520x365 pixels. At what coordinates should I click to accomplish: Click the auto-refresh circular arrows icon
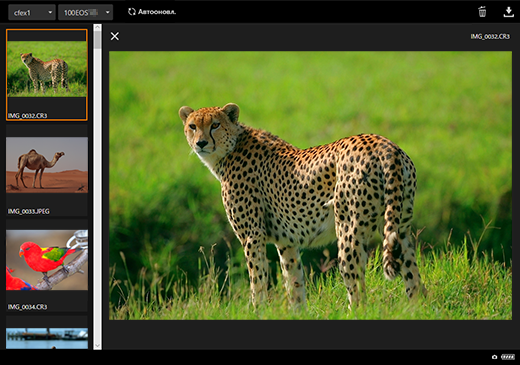[x=132, y=12]
